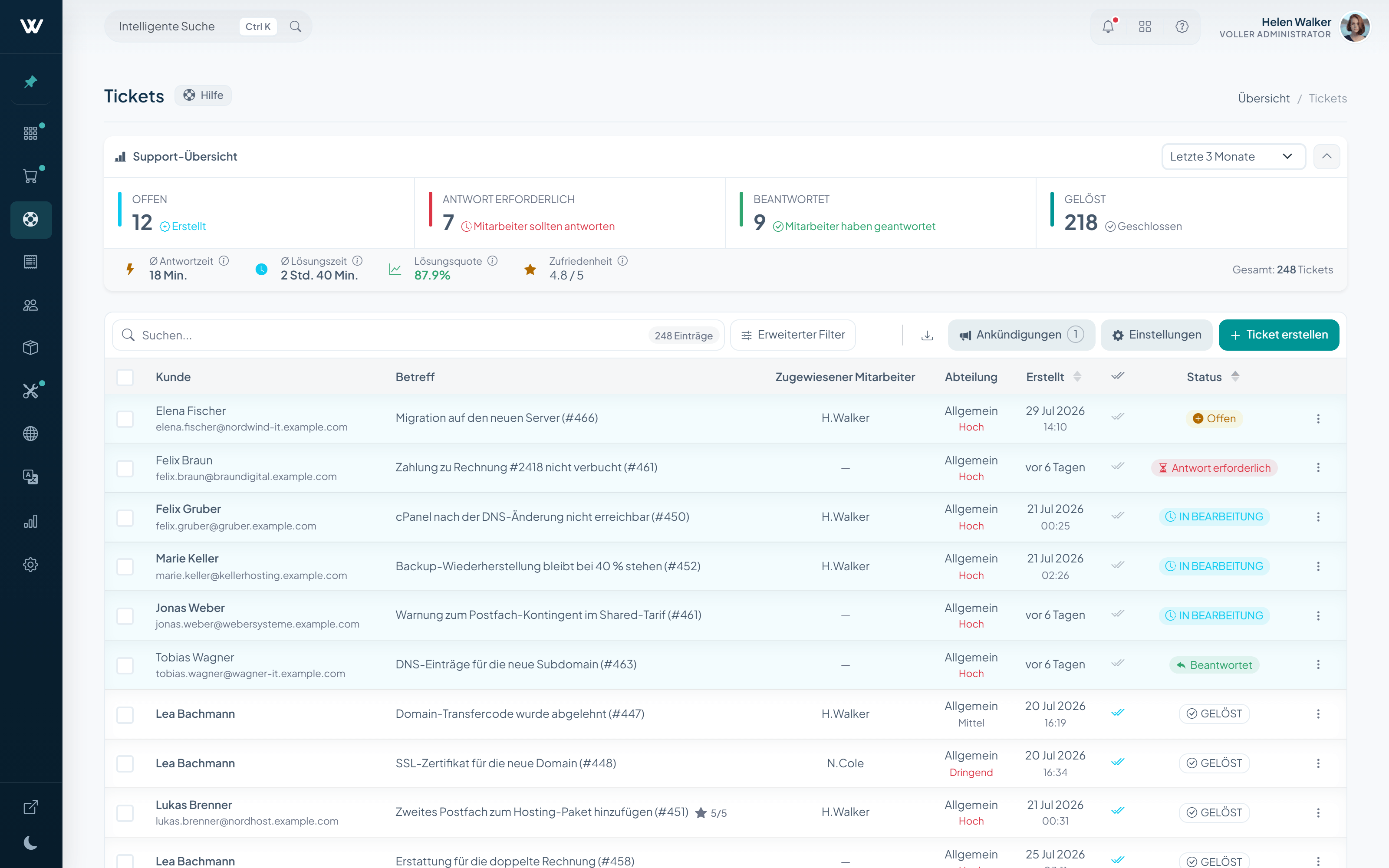This screenshot has width=1389, height=868.
Task: Select the Elena Fischer ticket checkbox
Action: (x=125, y=418)
